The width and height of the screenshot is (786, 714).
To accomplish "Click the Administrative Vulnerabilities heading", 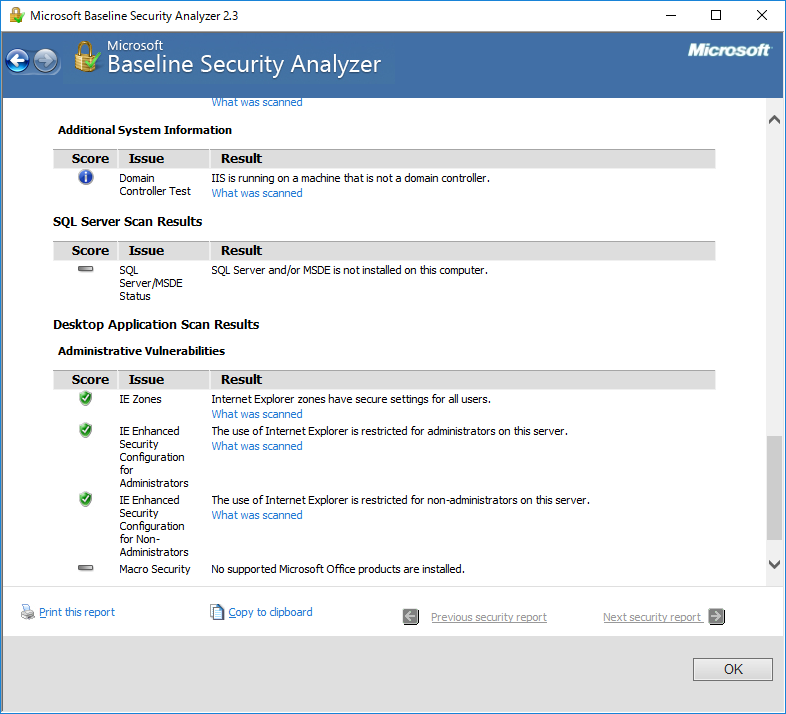I will [x=141, y=351].
